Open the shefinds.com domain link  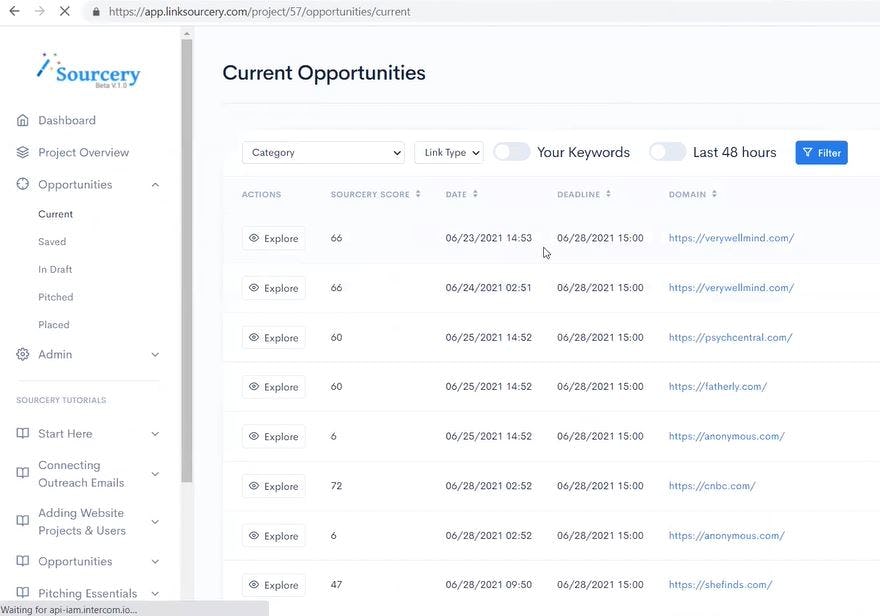pos(720,585)
